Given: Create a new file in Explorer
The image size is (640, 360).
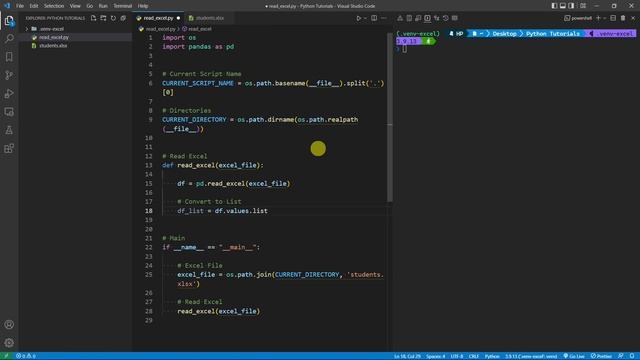Looking at the screenshot, I should 93,18.
